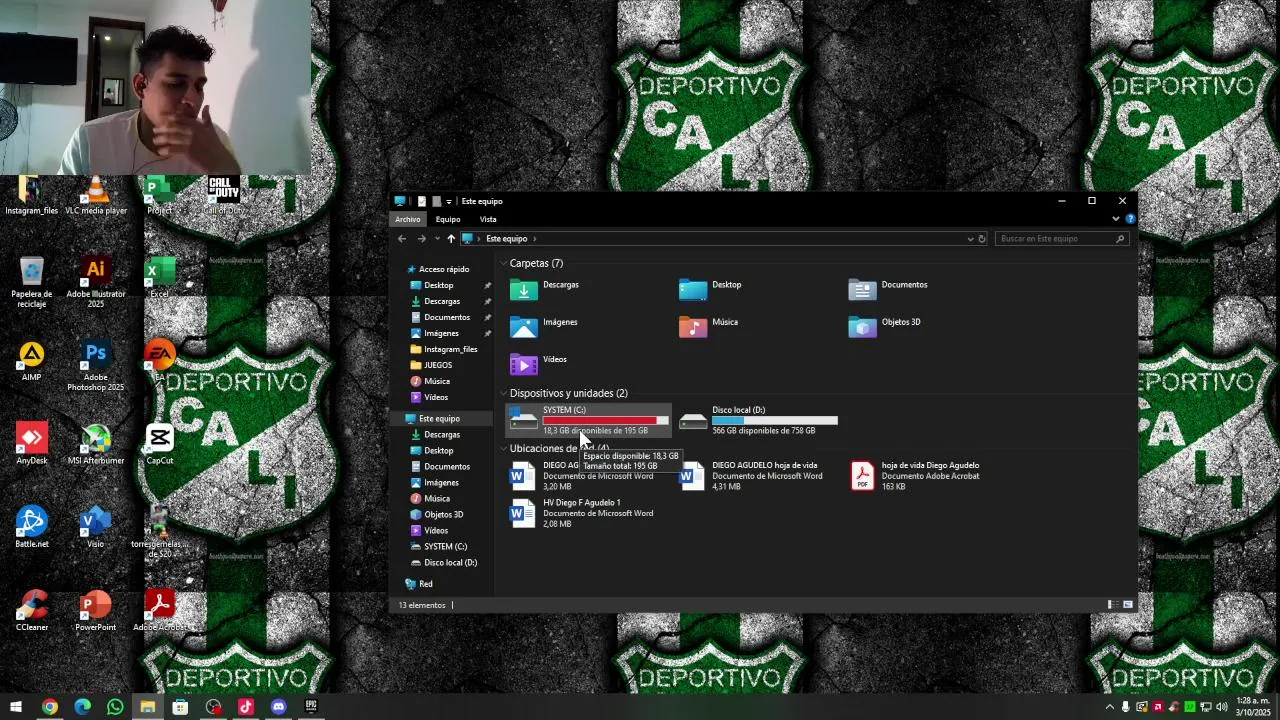This screenshot has height=720, width=1280.
Task: Select SYSTEM (C:) in navigation tree
Action: coord(438,547)
